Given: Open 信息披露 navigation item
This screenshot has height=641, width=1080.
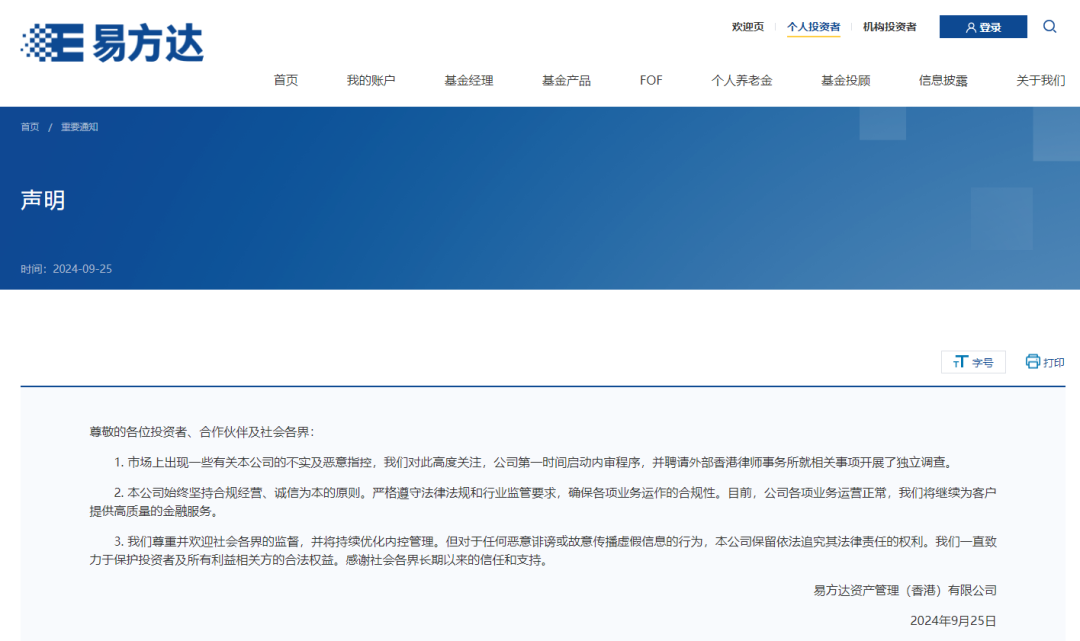Looking at the screenshot, I should point(943,81).
